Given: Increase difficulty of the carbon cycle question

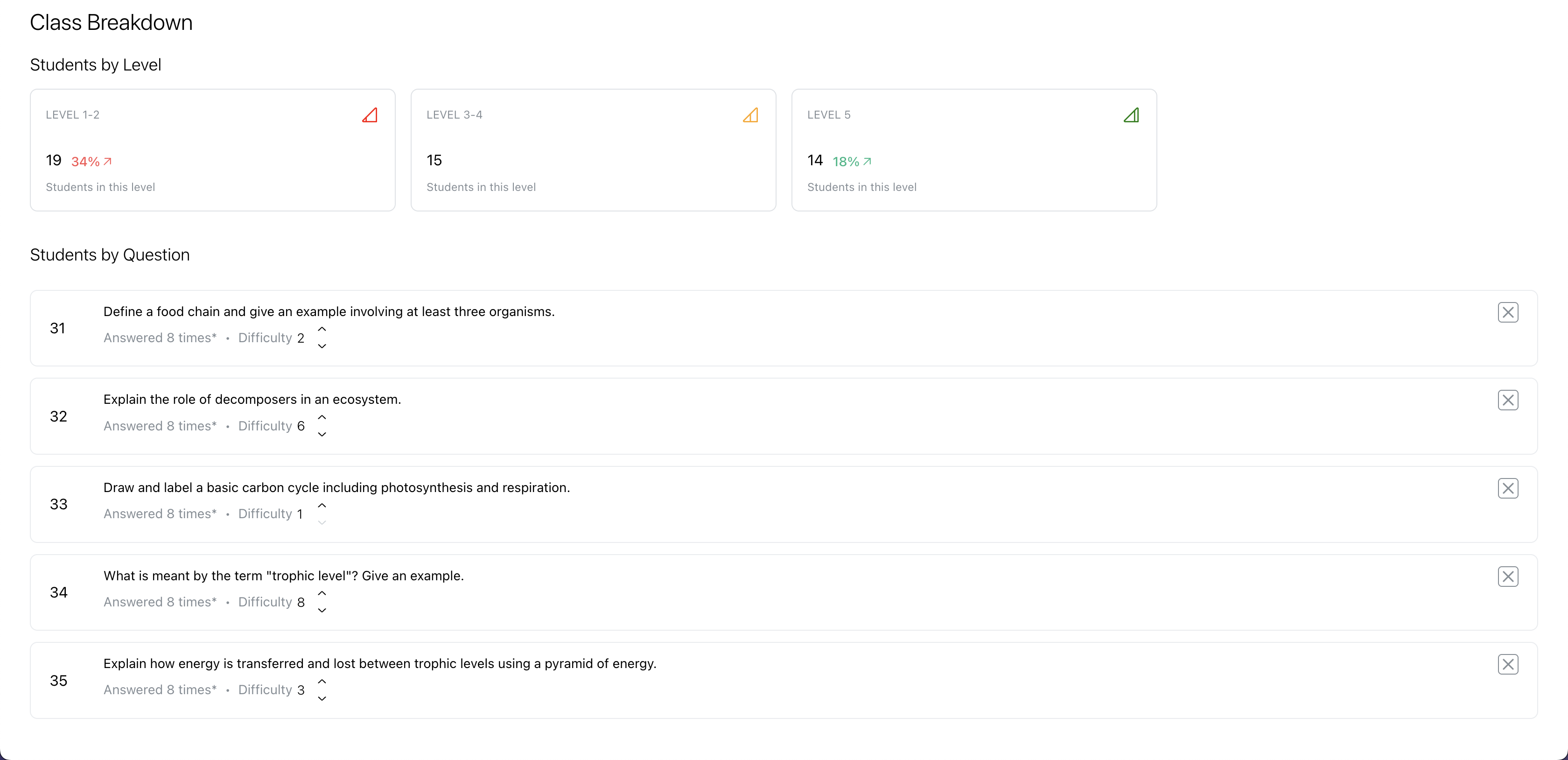Looking at the screenshot, I should tap(322, 506).
